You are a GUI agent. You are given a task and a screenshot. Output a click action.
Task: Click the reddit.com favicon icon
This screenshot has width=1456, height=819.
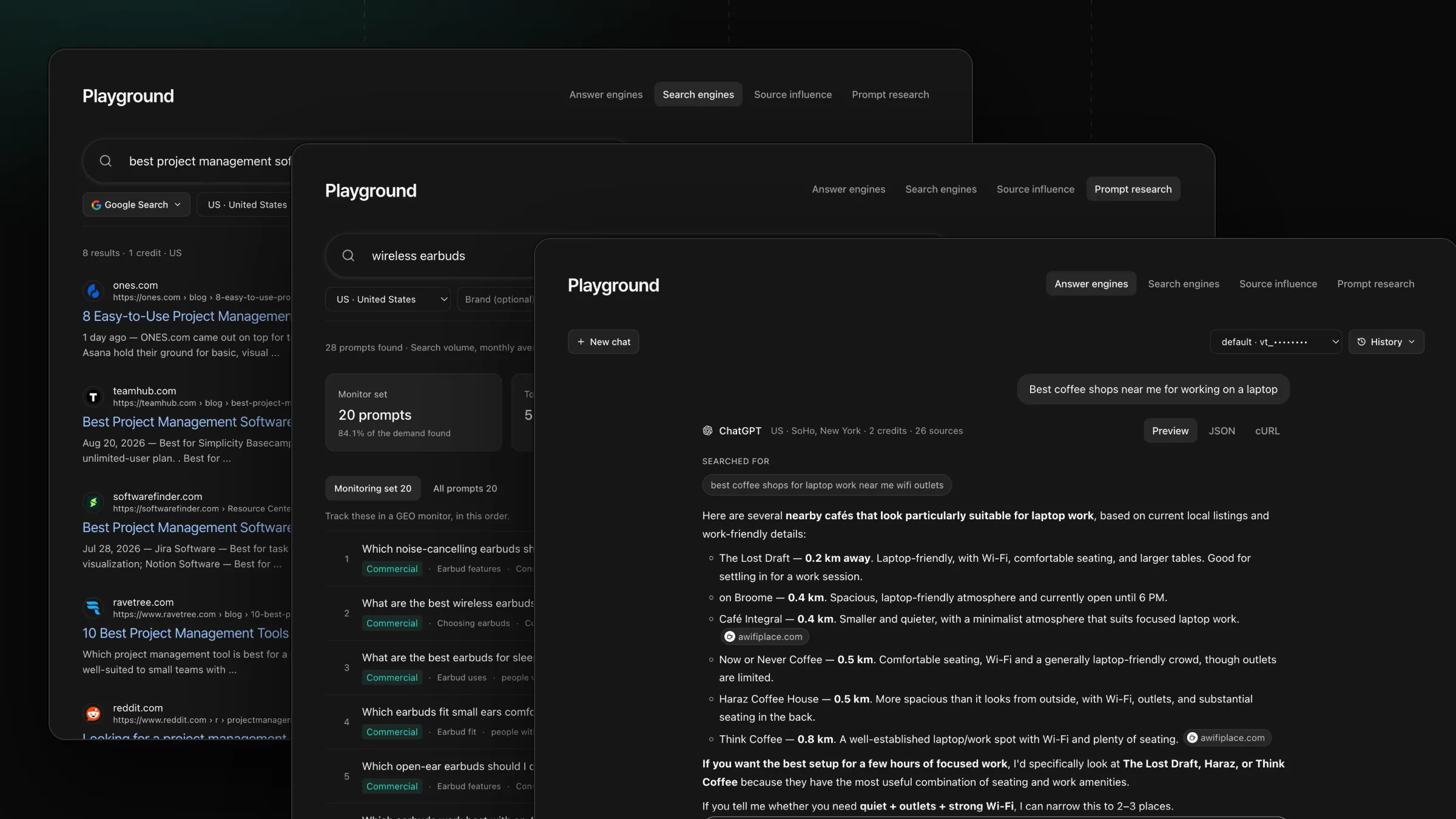(93, 713)
